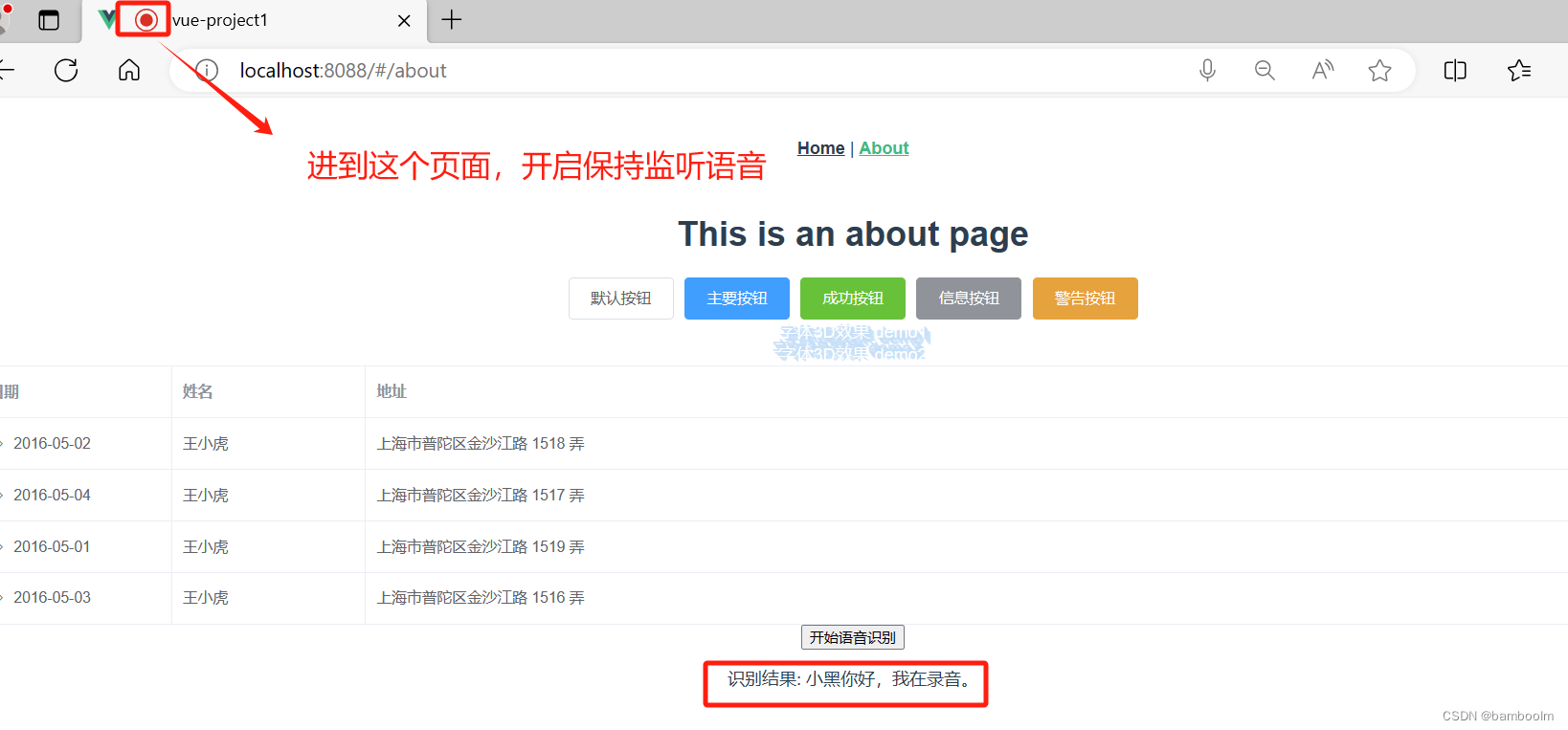Click the green 成功按钮 button
This screenshot has width=1568, height=730.
point(853,299)
